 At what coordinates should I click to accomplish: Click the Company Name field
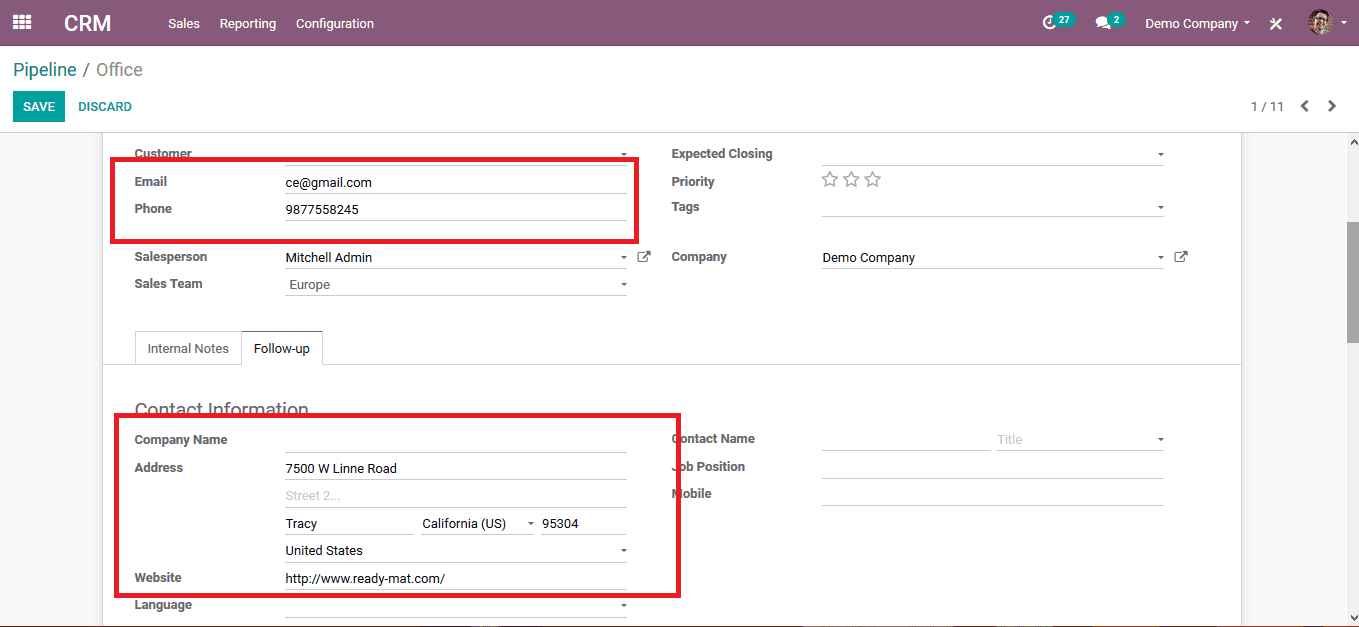[x=456, y=440]
